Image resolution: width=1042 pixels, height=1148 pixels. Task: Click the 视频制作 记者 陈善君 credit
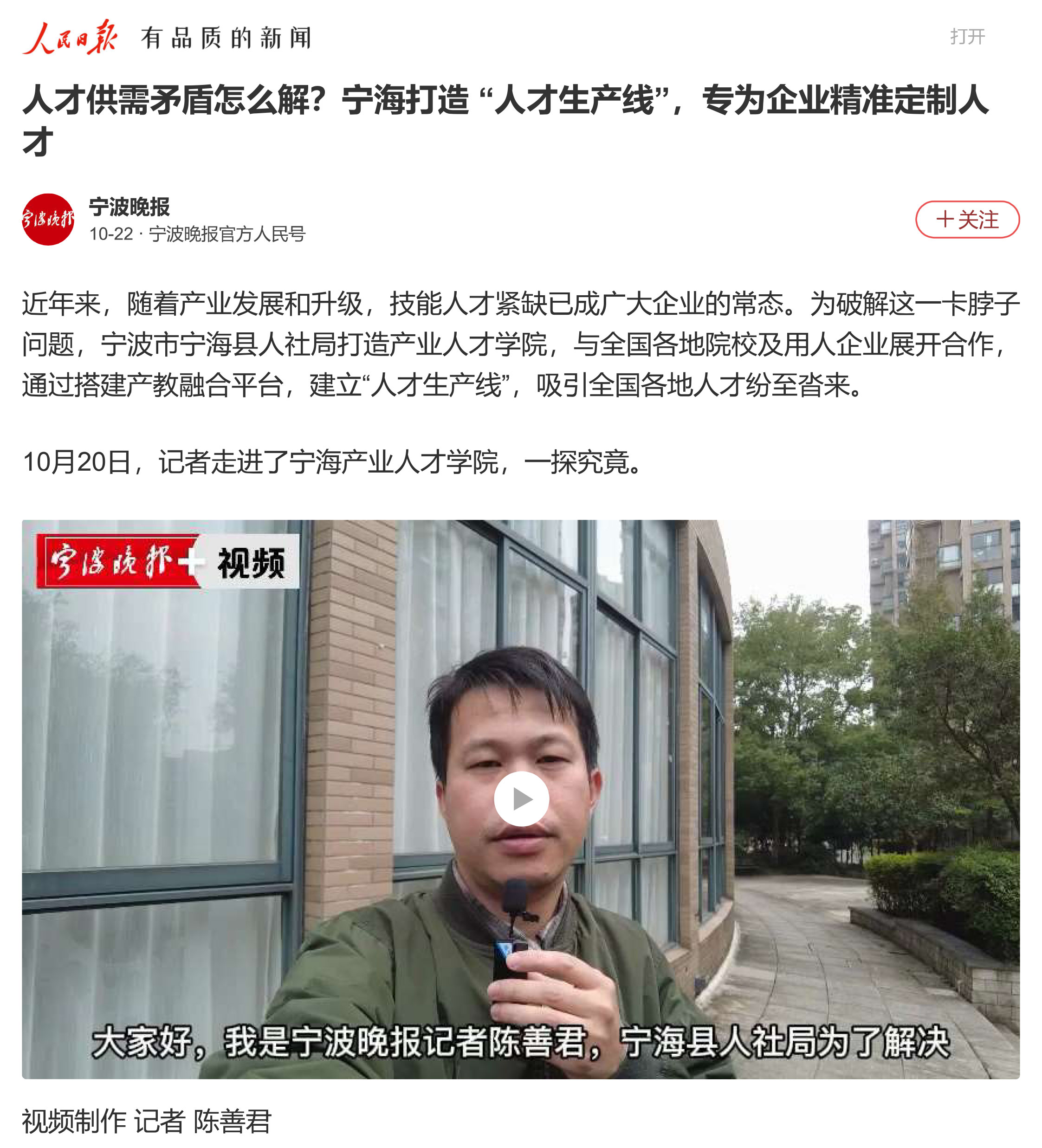click(x=146, y=1121)
